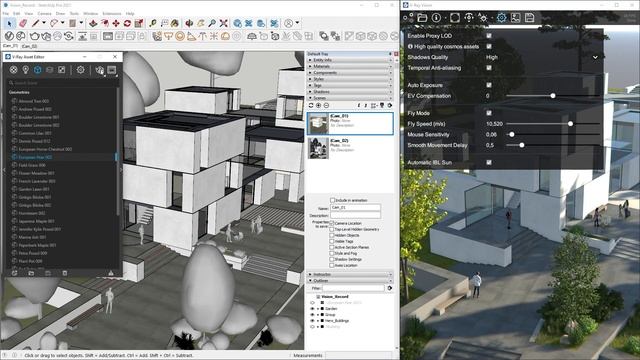The image size is (640, 360).
Task: Open the File menu
Action: (6, 13)
